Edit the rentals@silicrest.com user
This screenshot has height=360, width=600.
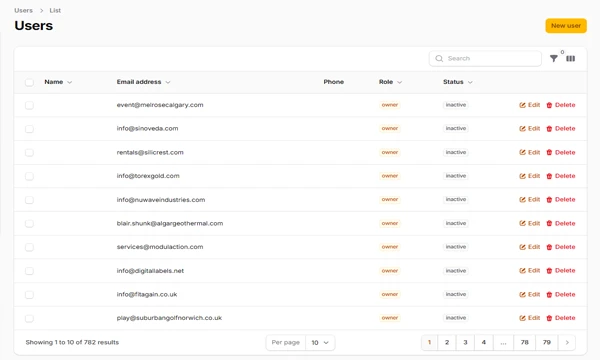[530, 152]
